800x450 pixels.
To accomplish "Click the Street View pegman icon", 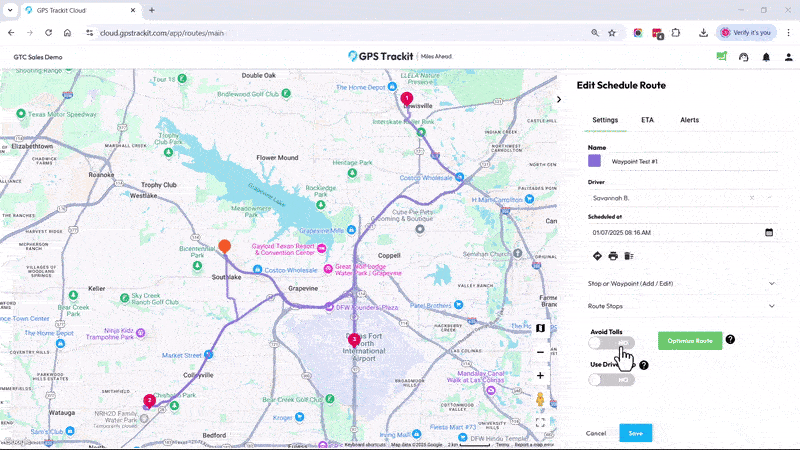I will tap(540, 399).
